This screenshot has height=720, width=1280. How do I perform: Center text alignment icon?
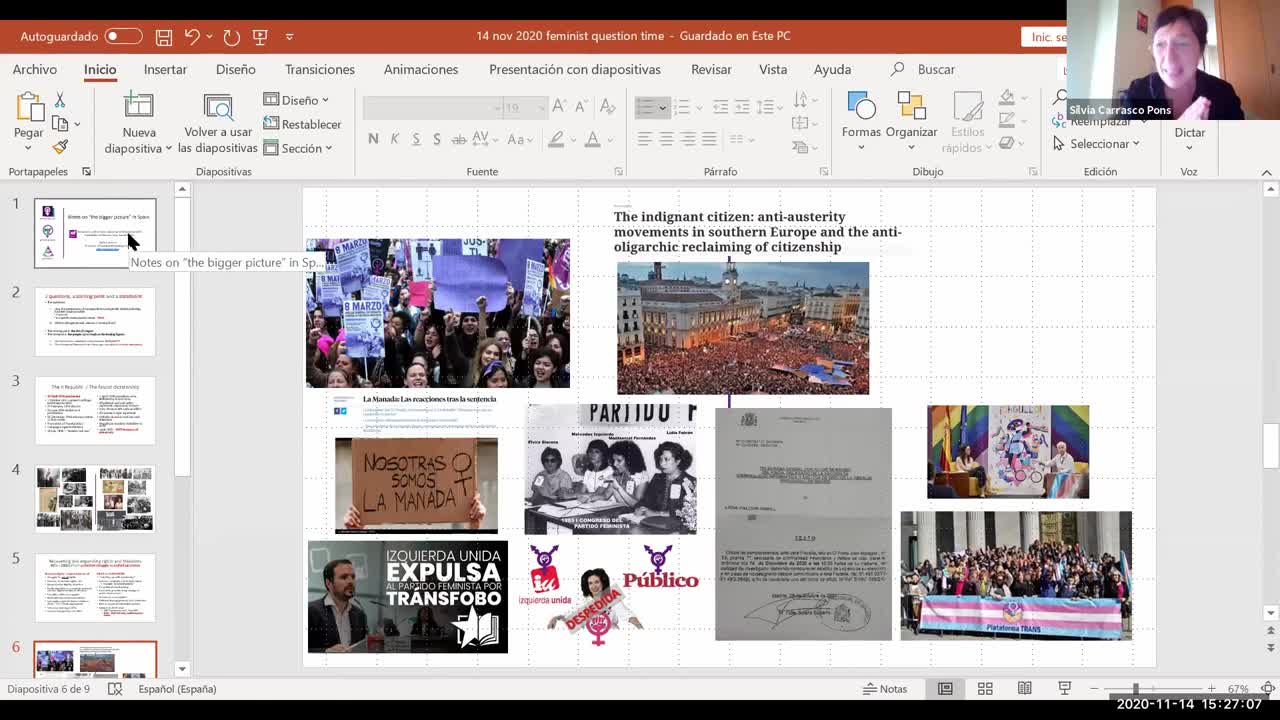(x=667, y=139)
